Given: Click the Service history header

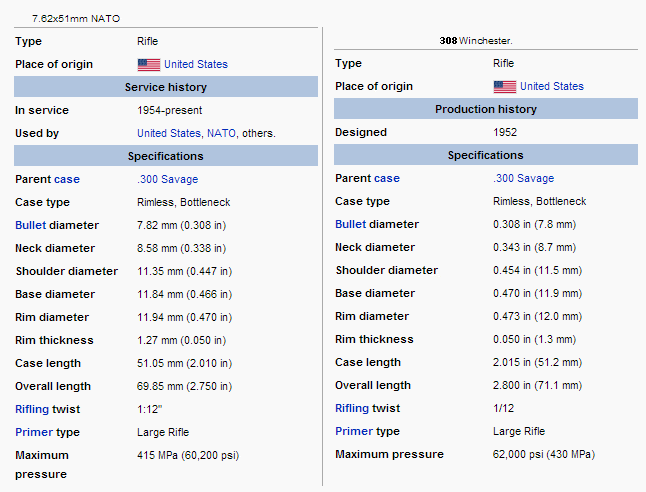Looking at the screenshot, I should click(166, 87).
